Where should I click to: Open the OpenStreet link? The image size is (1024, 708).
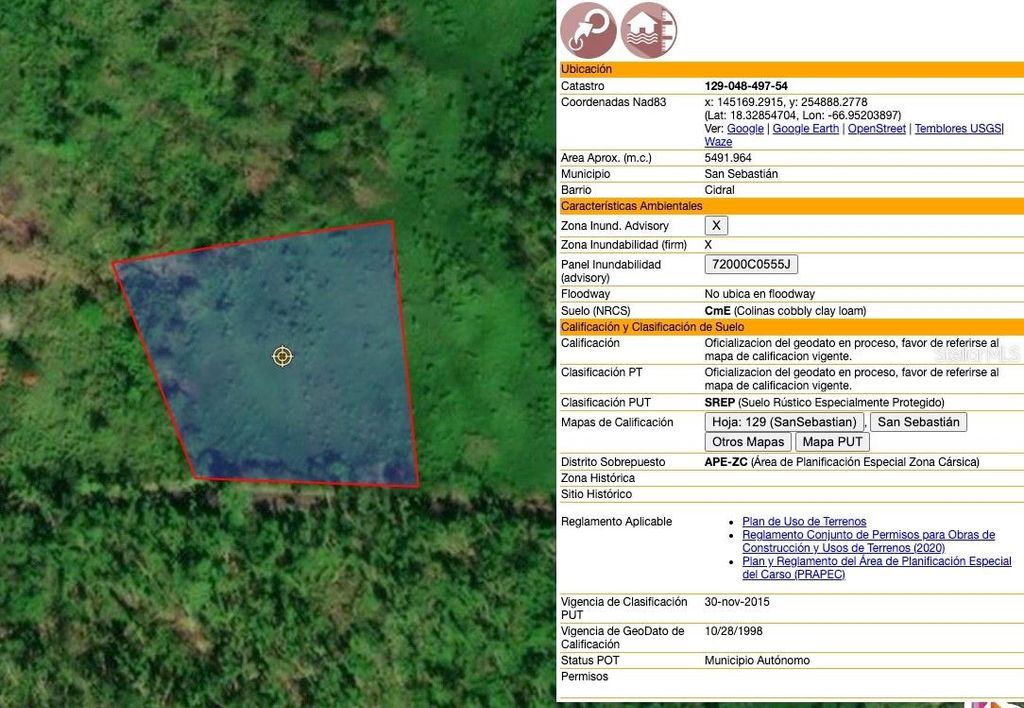pos(876,128)
